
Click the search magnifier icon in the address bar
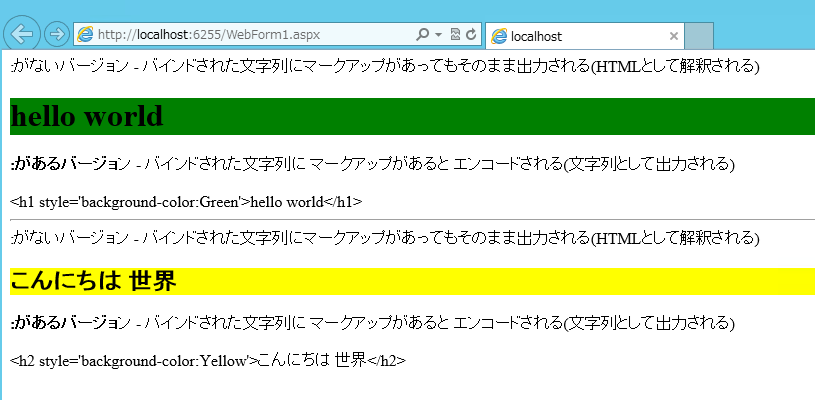tap(423, 35)
